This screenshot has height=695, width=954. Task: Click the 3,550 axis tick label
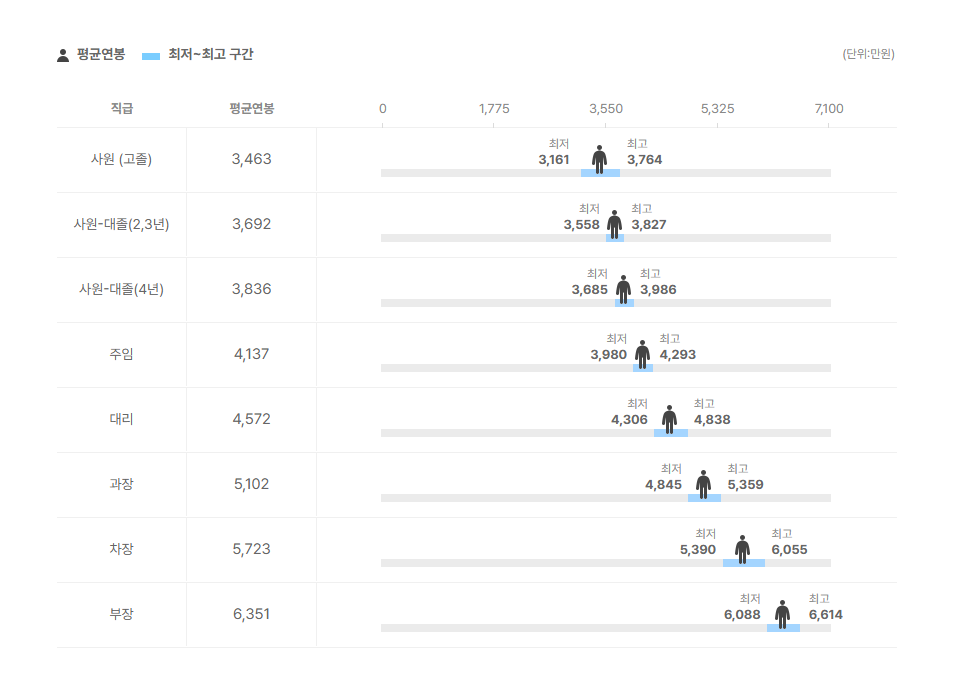click(x=606, y=109)
